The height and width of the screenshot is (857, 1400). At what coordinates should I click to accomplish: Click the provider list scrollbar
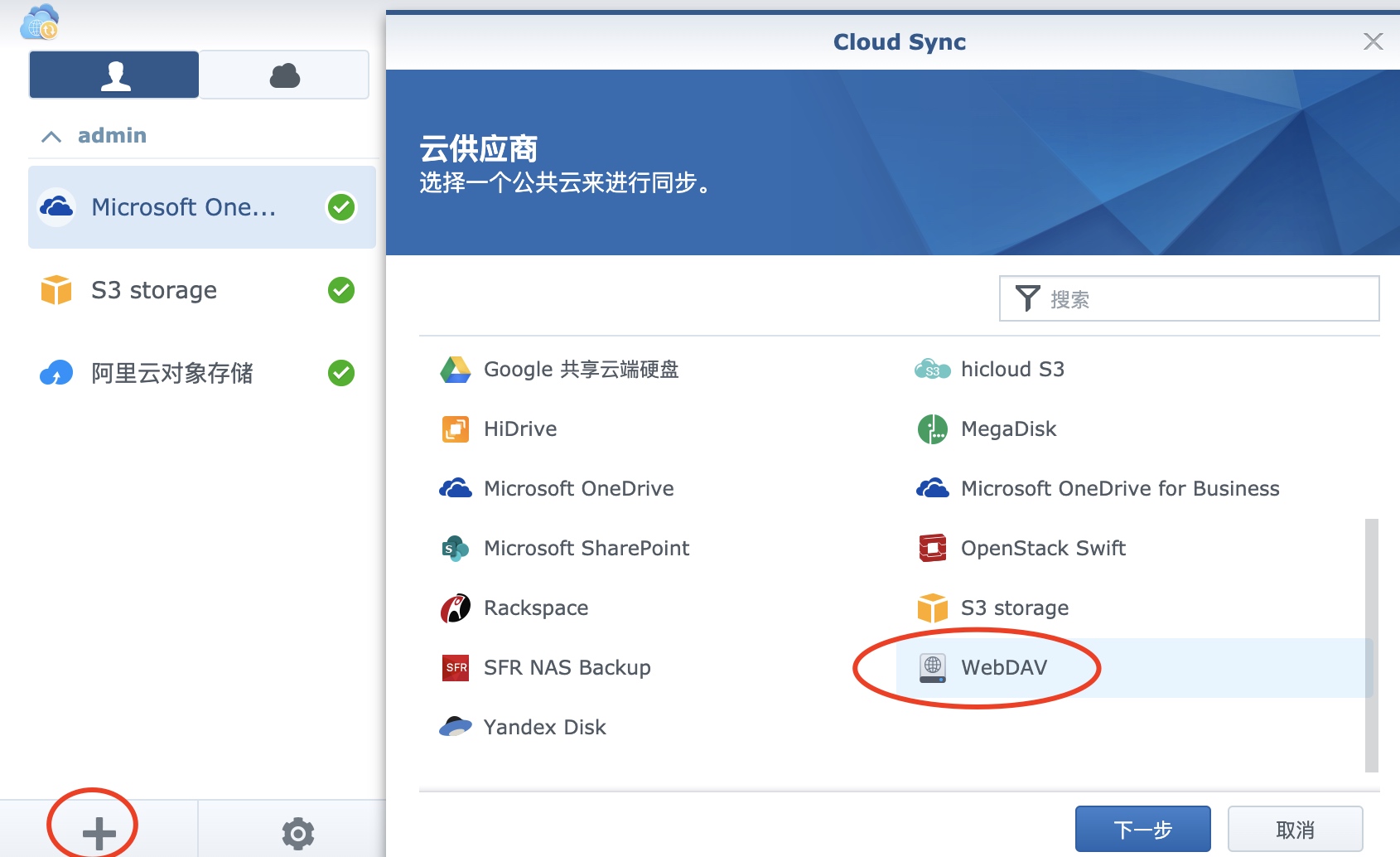click(x=1372, y=646)
